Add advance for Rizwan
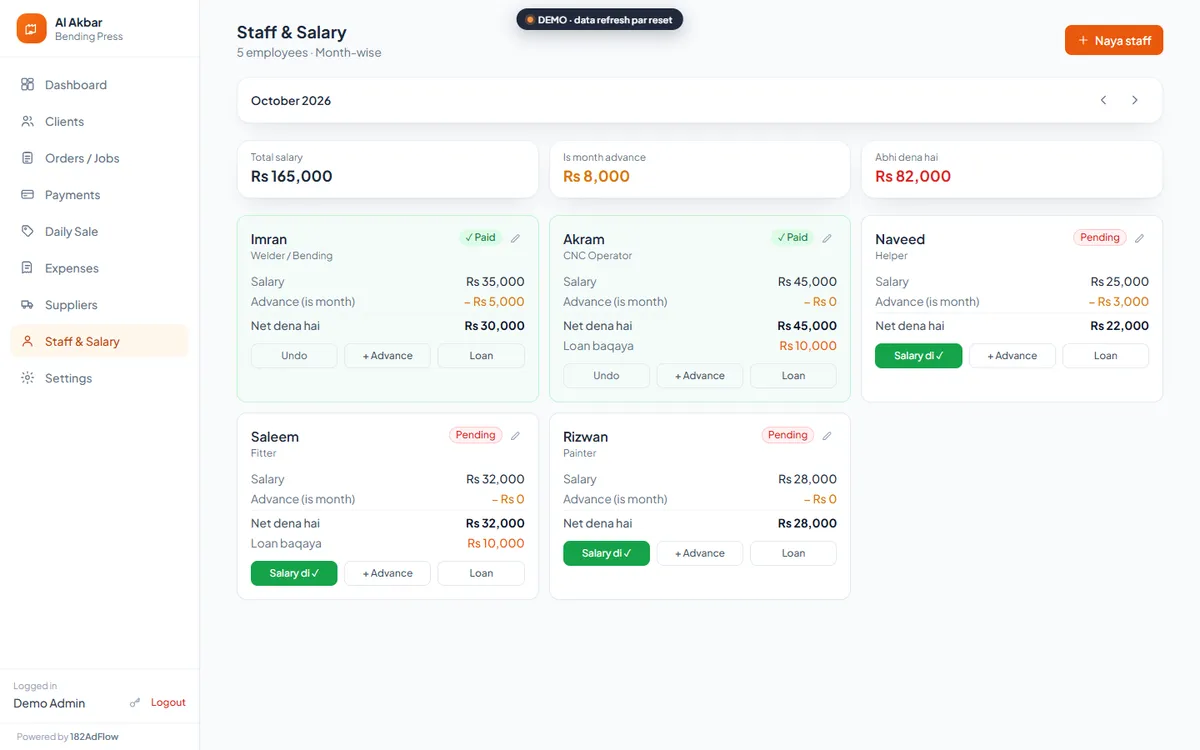 (700, 553)
